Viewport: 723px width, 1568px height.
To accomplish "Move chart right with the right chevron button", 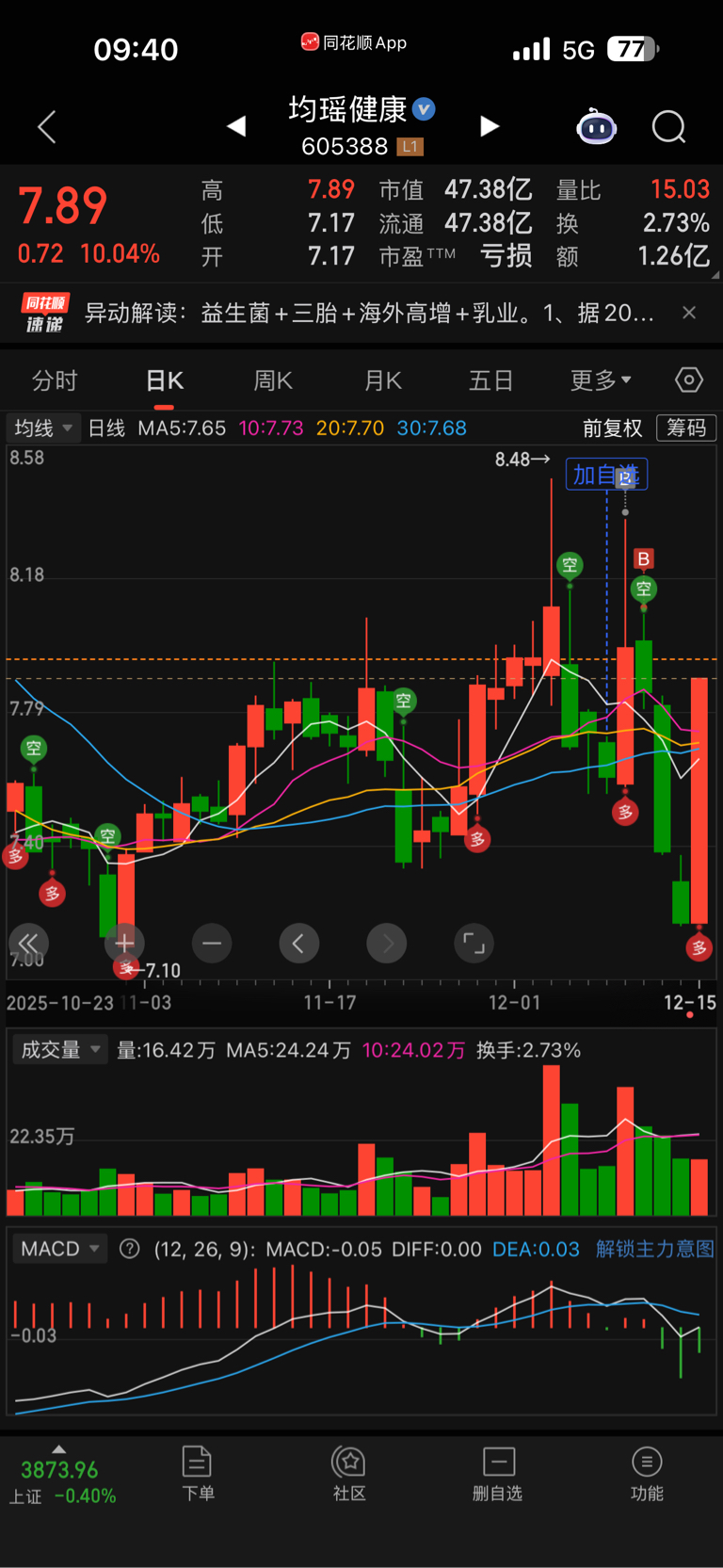I will [387, 944].
